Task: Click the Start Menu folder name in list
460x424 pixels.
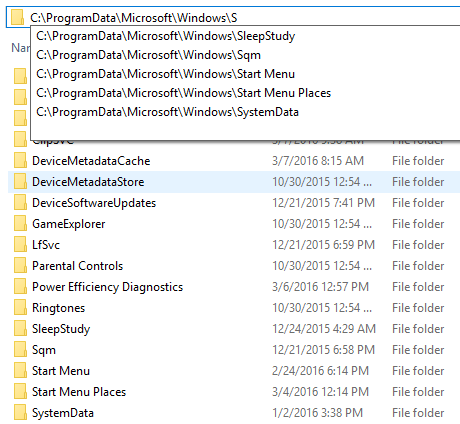Action: pyautogui.click(x=61, y=371)
